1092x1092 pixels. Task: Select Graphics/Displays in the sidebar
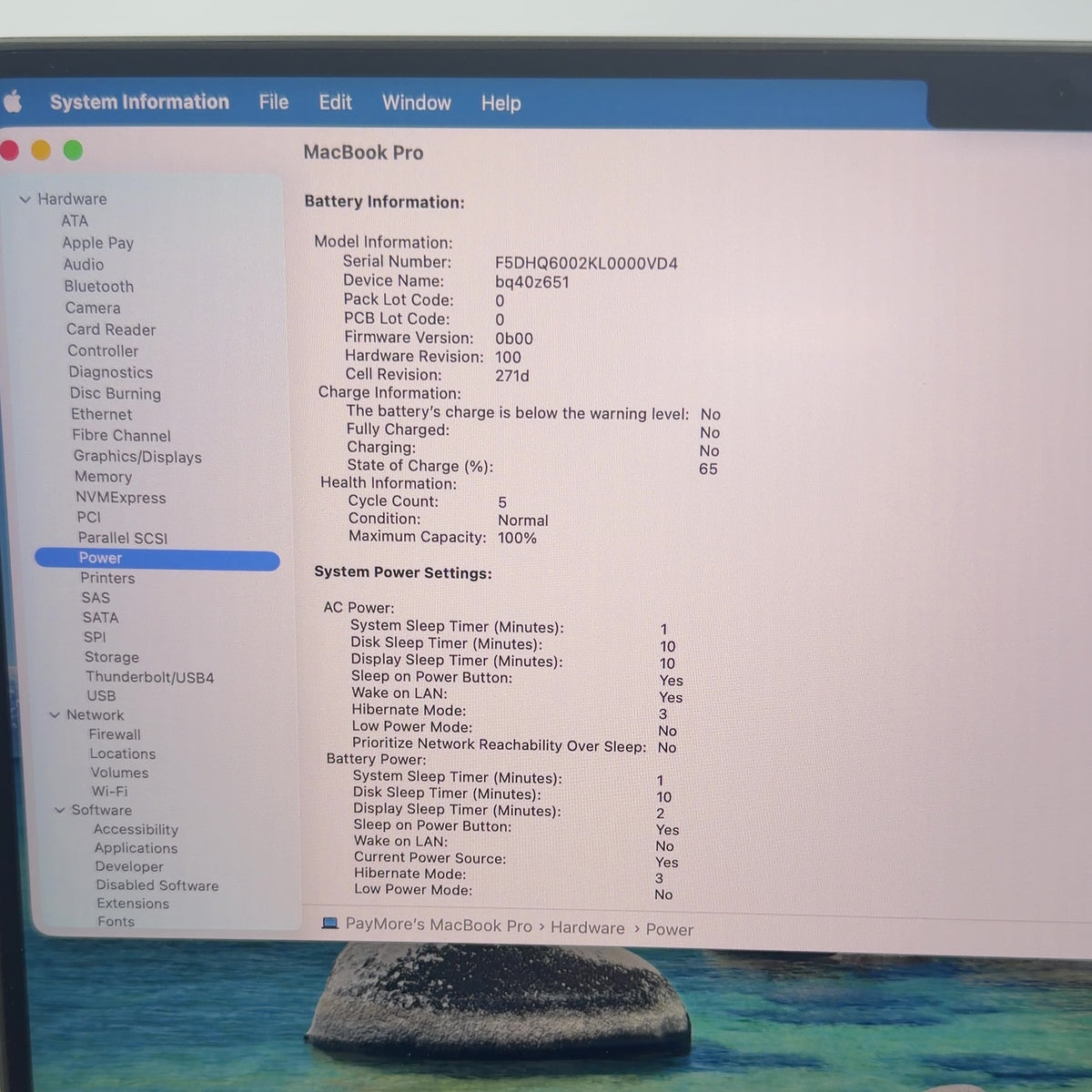pos(137,457)
